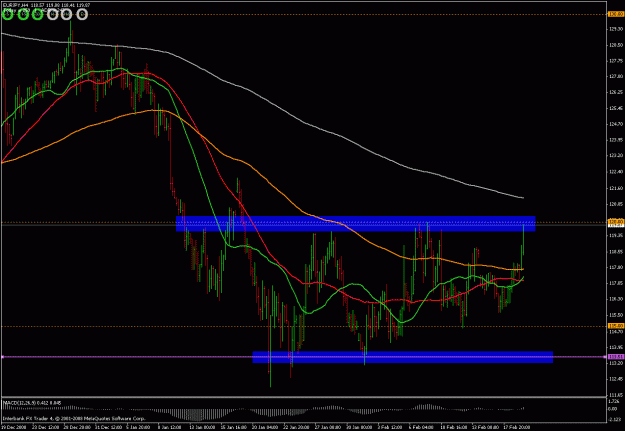
Task: Click the orange price label at chart top
Action: [616, 14]
